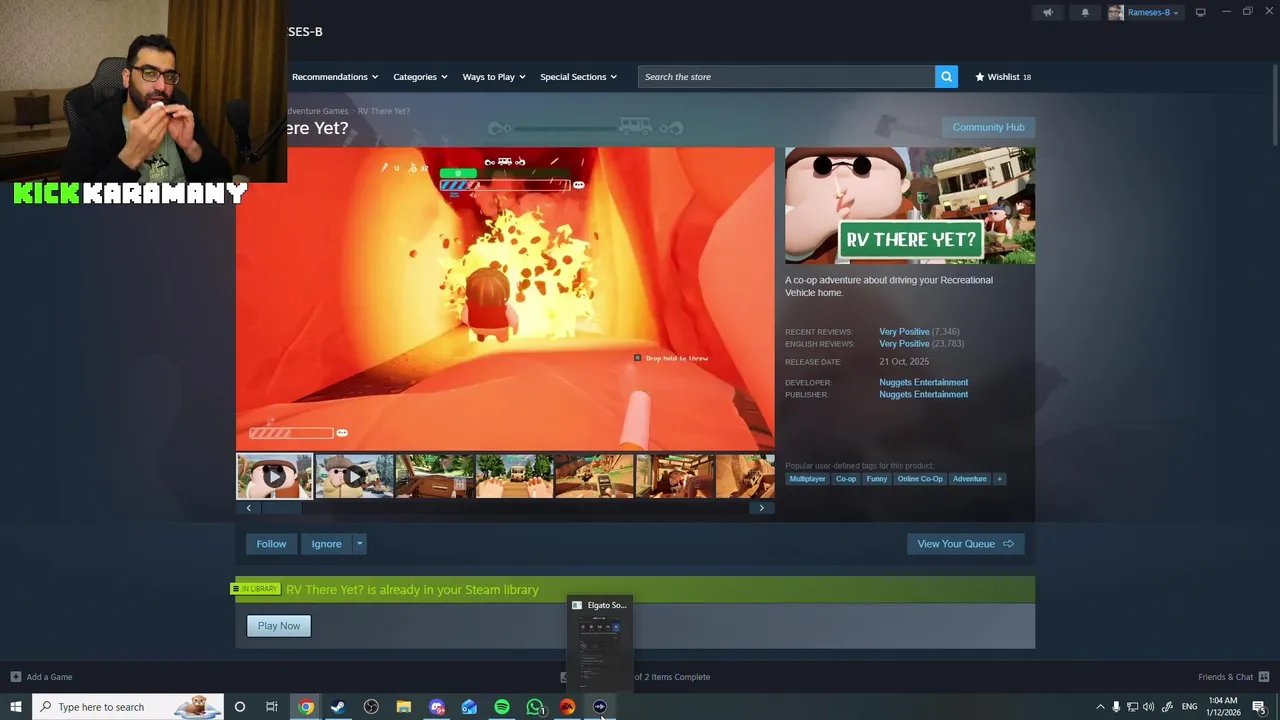Click the blue store search magnifier button
The width and height of the screenshot is (1280, 720).
point(946,76)
